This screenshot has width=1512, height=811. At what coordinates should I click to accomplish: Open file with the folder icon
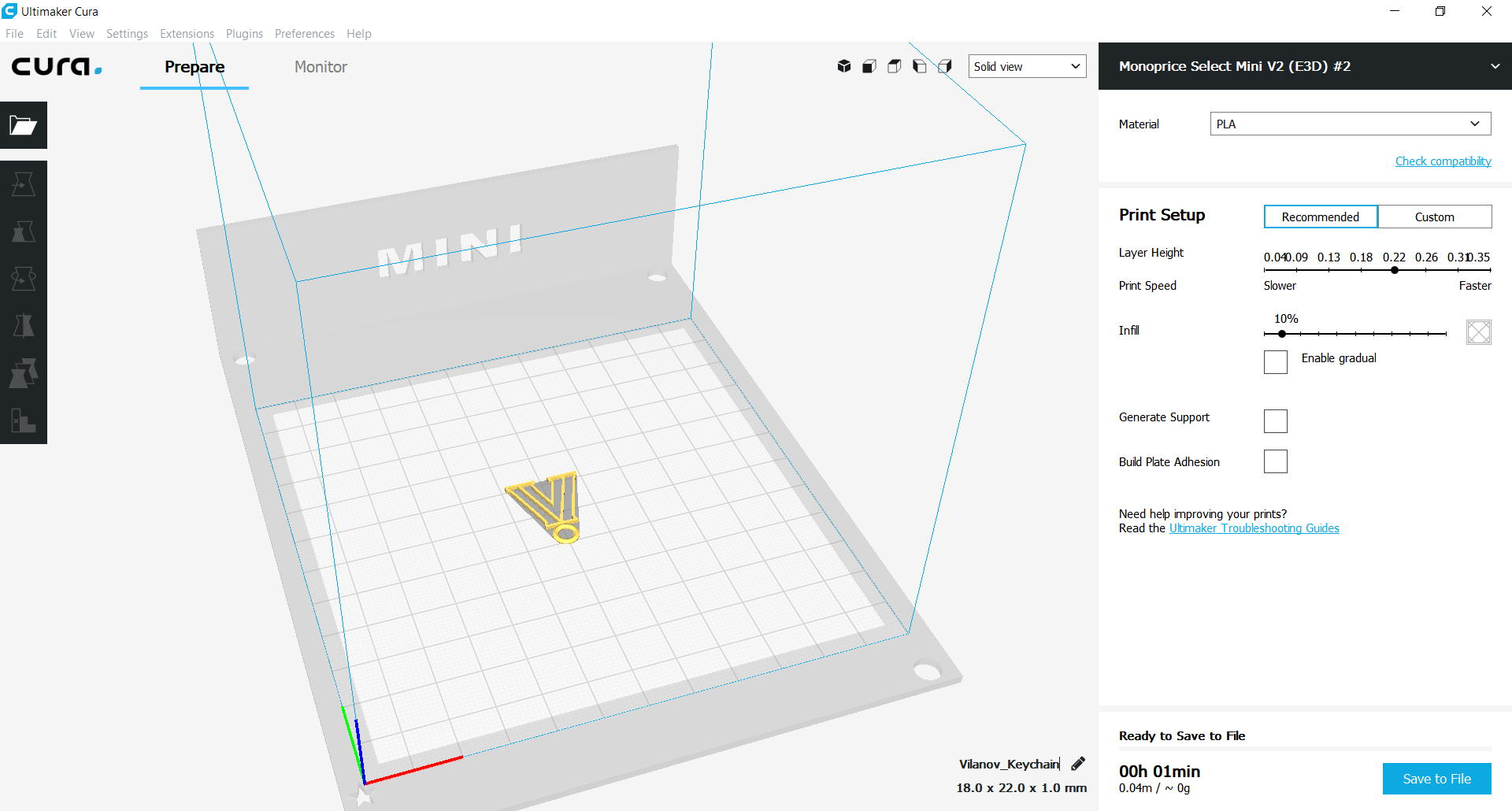coord(24,125)
